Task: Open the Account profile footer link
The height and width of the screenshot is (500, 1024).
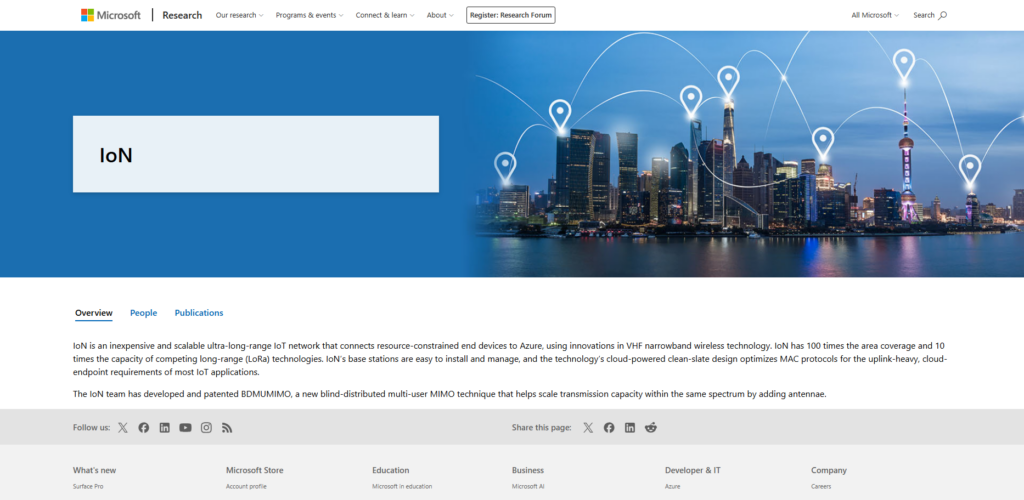Action: pyautogui.click(x=246, y=486)
